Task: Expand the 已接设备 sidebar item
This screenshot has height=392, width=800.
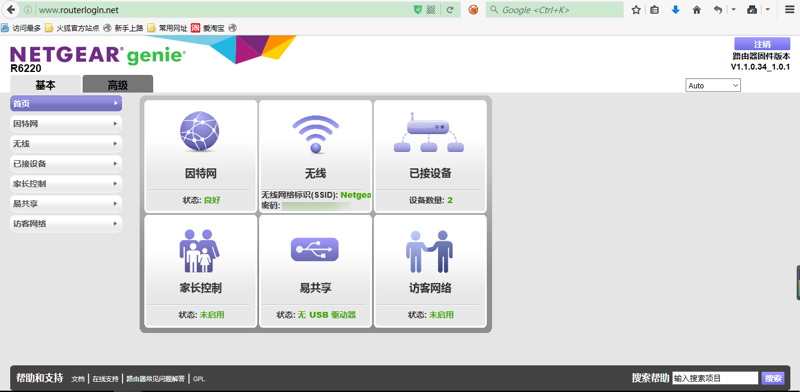Action: coord(66,164)
